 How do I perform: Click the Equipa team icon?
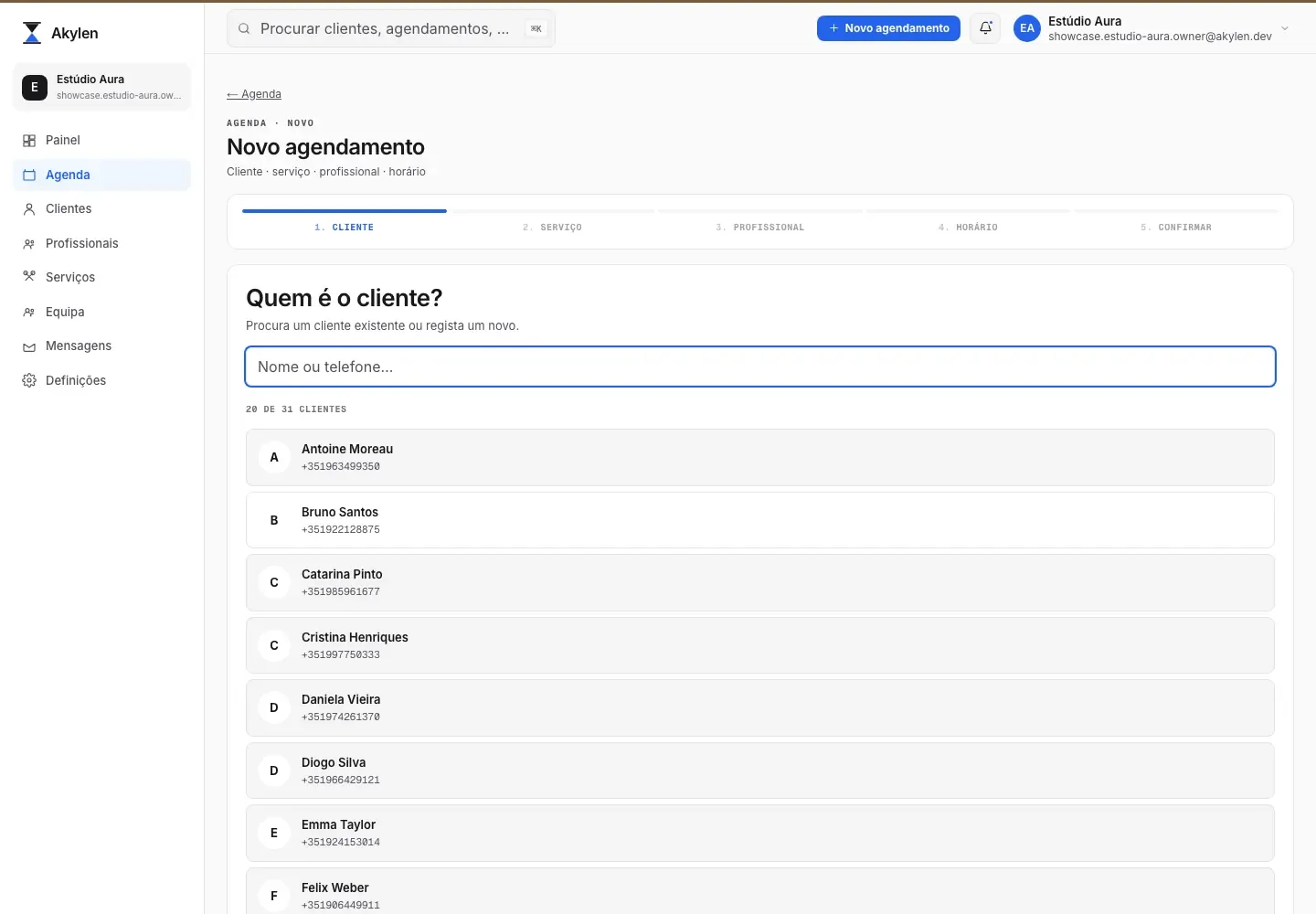(29, 313)
